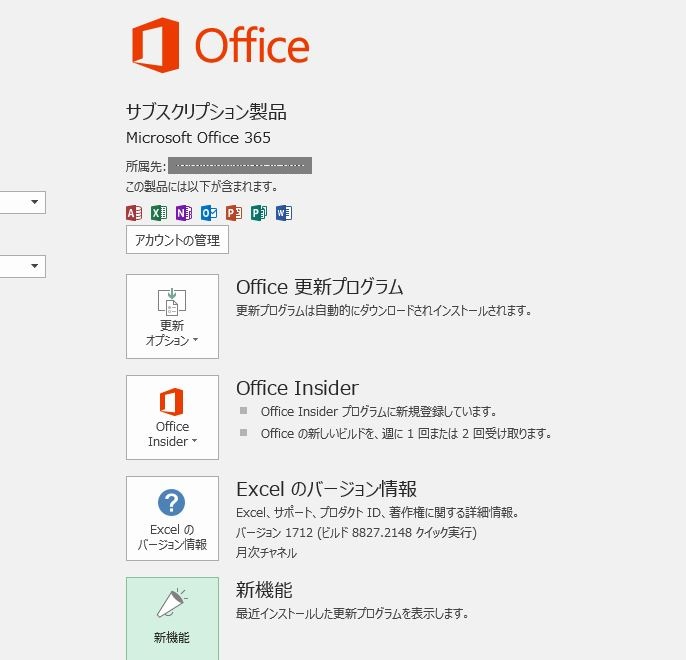Click text 最近インストールした更新プログラムを表示します
Screen dimensions: 686x660
(x=353, y=614)
